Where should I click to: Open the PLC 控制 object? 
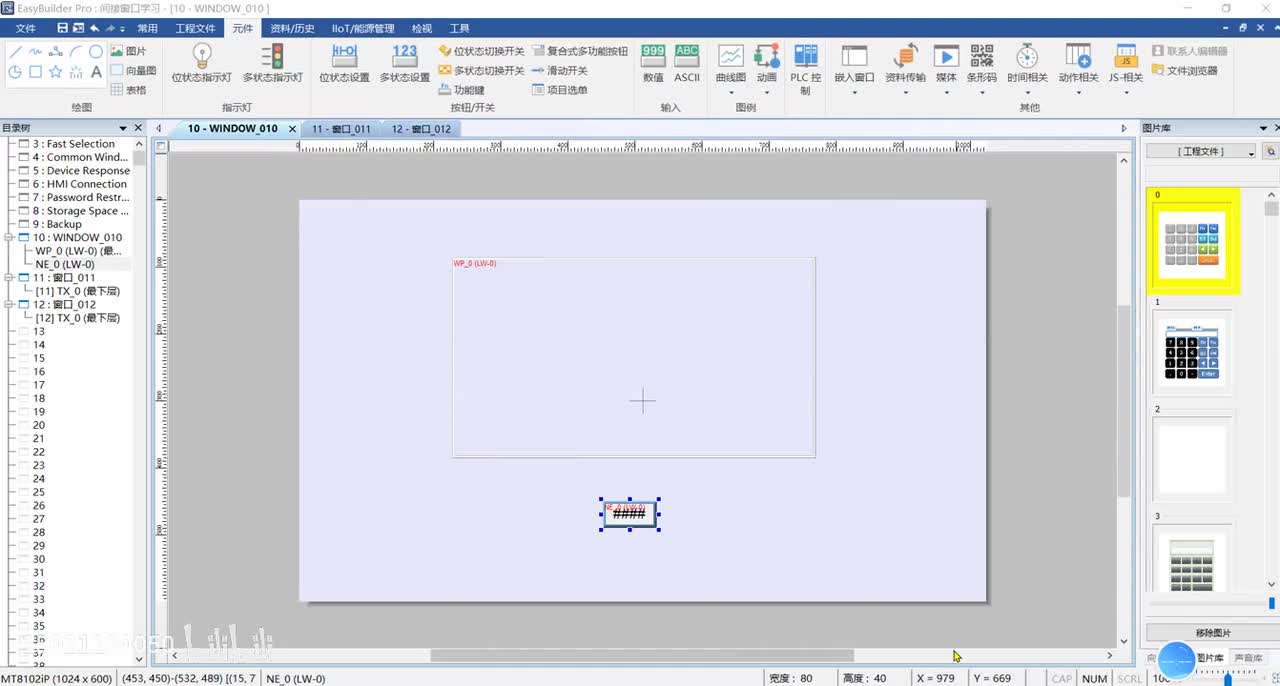(x=806, y=69)
